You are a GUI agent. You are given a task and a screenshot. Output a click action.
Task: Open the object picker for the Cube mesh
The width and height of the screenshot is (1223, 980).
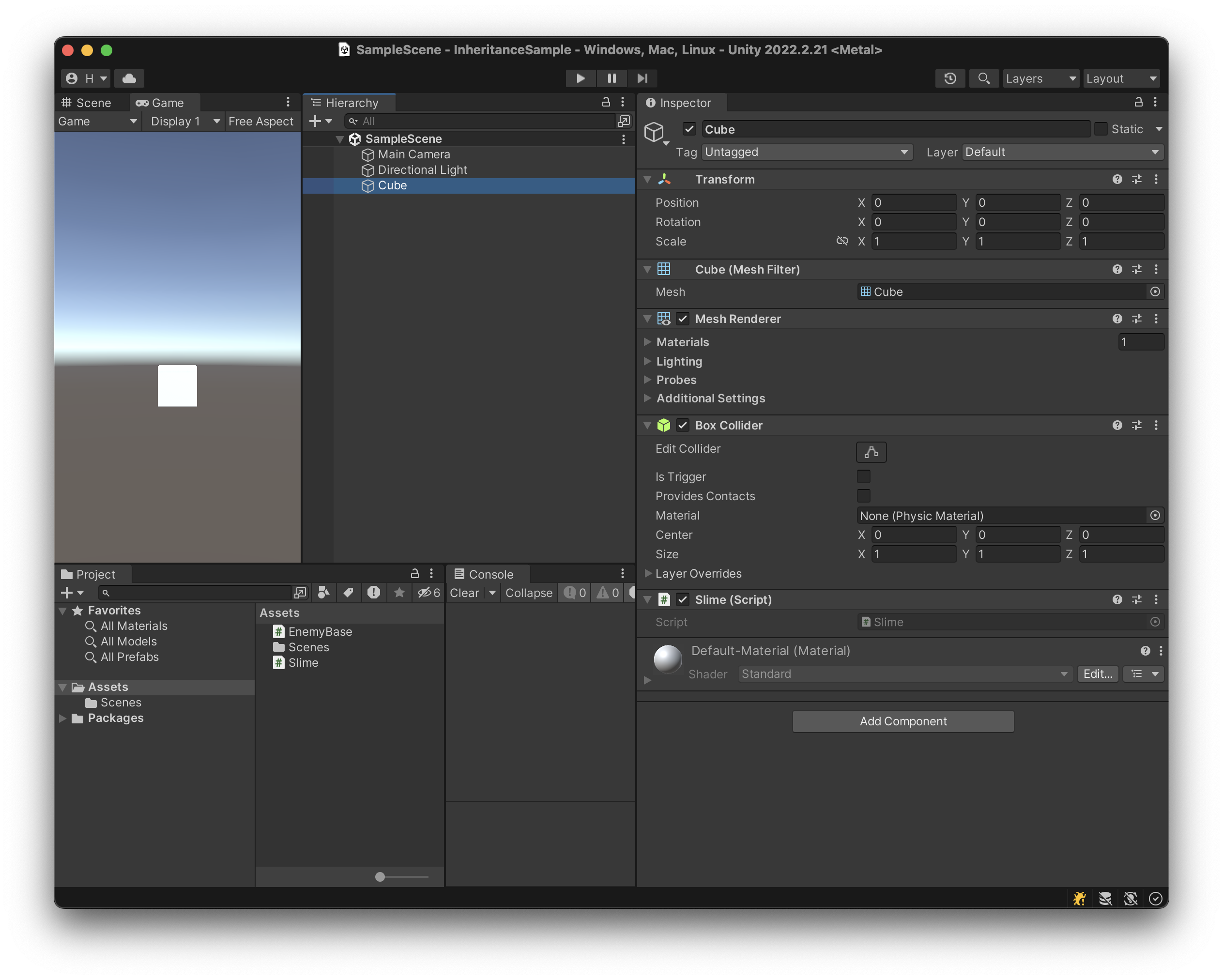[1156, 291]
